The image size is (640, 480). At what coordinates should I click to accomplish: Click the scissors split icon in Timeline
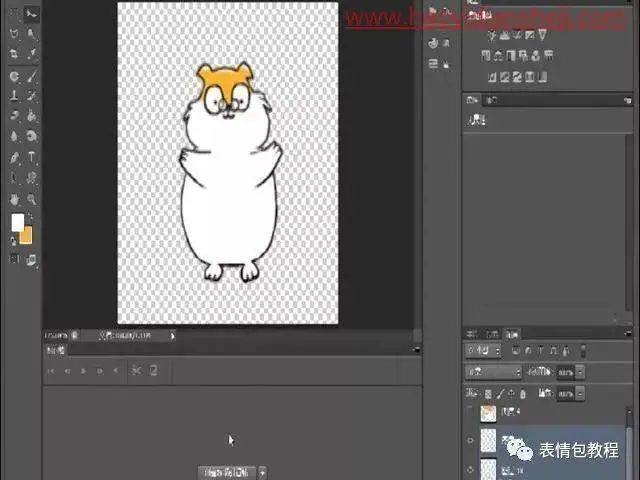pyautogui.click(x=137, y=371)
